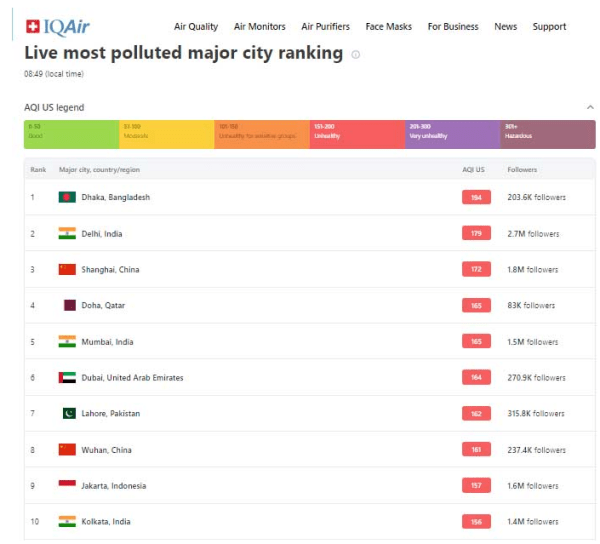Click Delhi's AQI badge 179
The height and width of the screenshot is (544, 600).
(476, 233)
